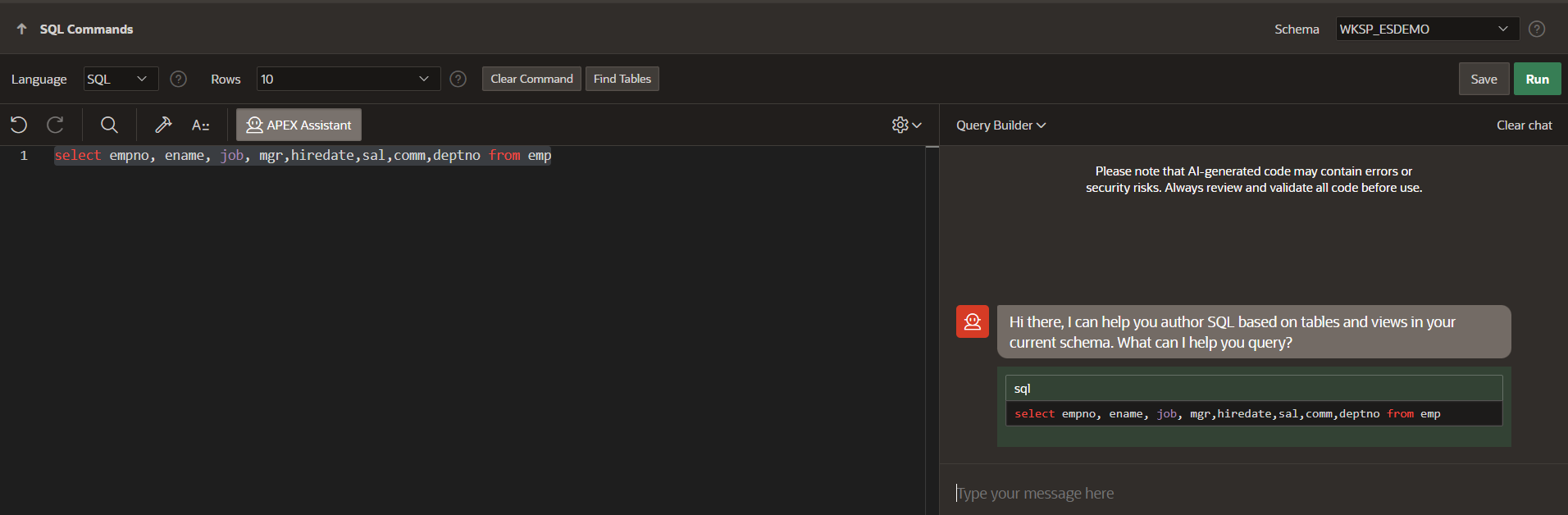The image size is (1568, 515).
Task: Click the Clear Command button
Action: coord(531,79)
